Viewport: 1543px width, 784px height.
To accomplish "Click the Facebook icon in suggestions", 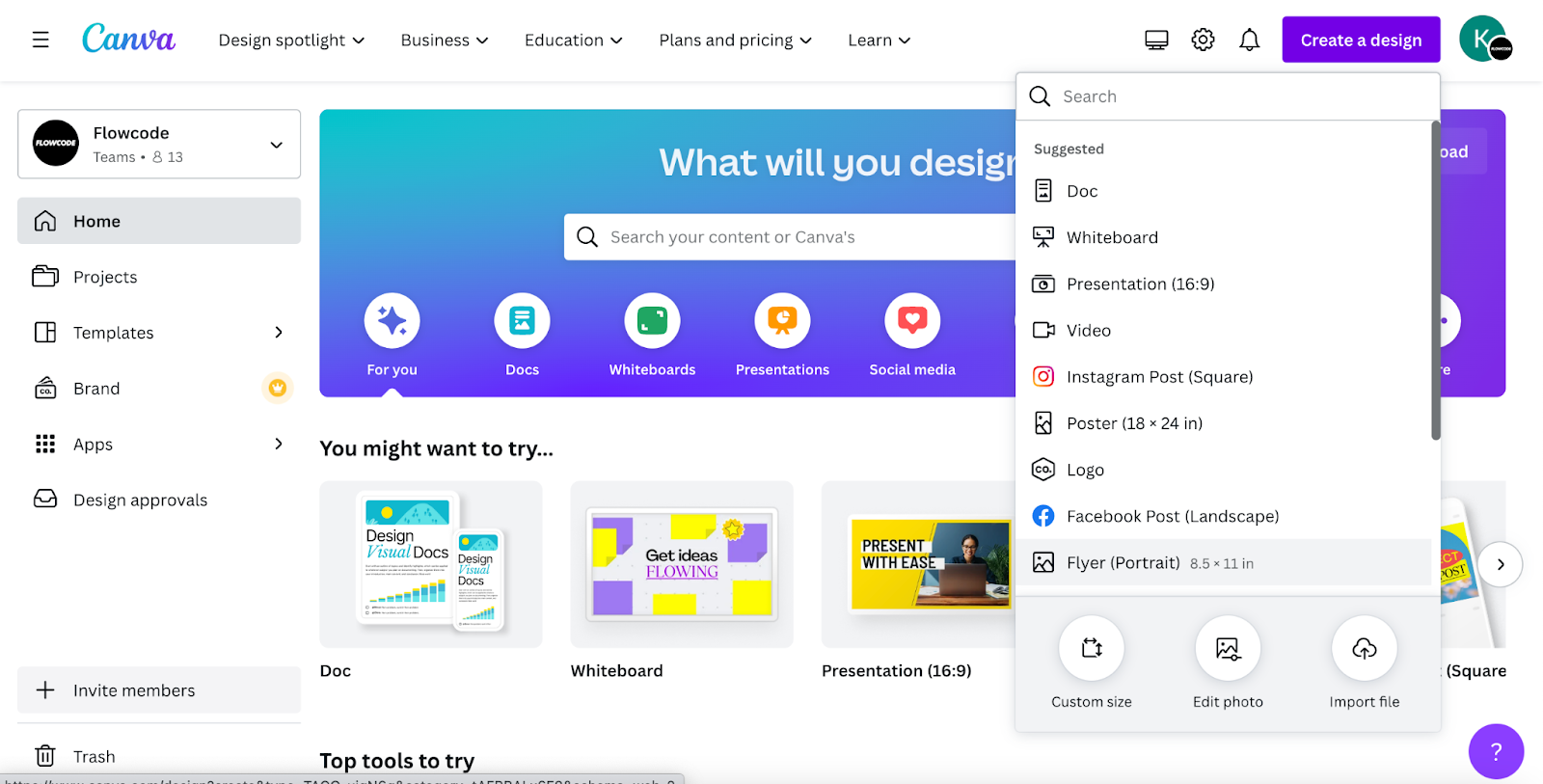I will click(1043, 516).
